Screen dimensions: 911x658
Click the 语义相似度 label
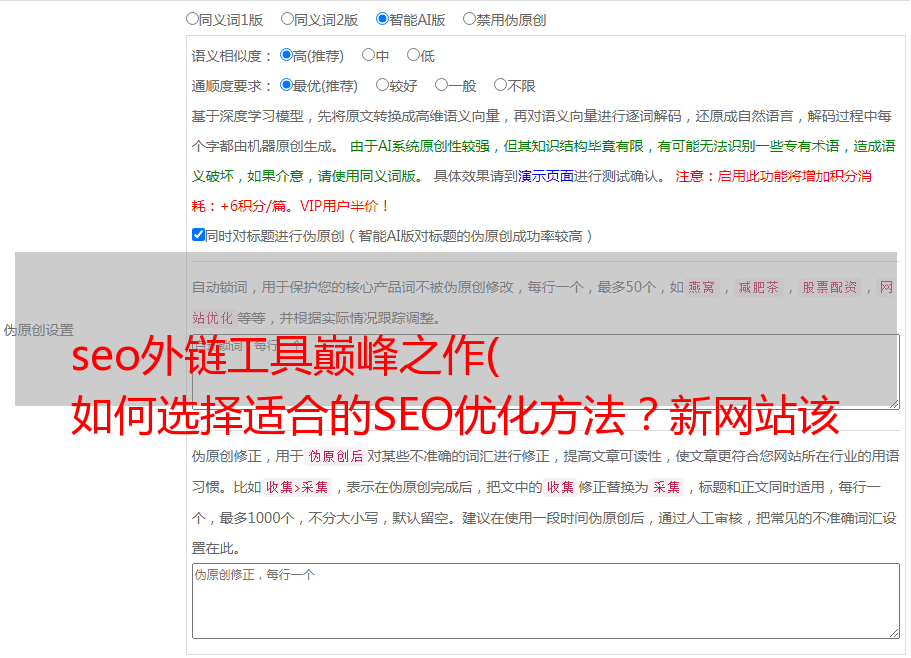click(x=232, y=56)
